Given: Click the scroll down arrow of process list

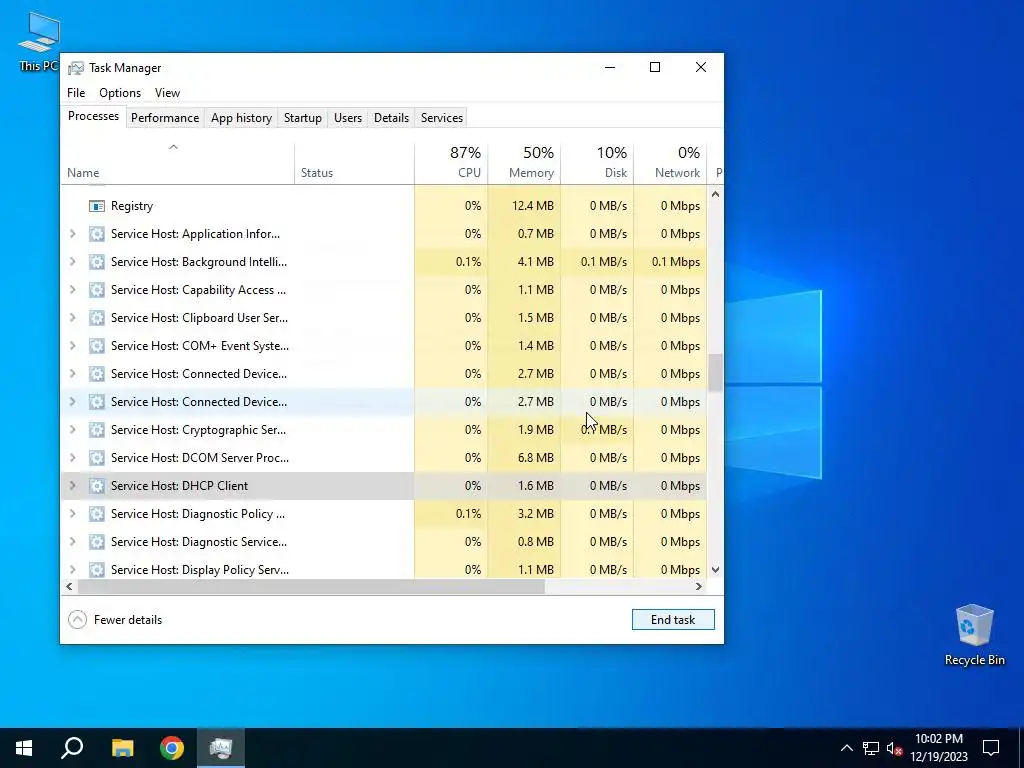Looking at the screenshot, I should (x=715, y=569).
